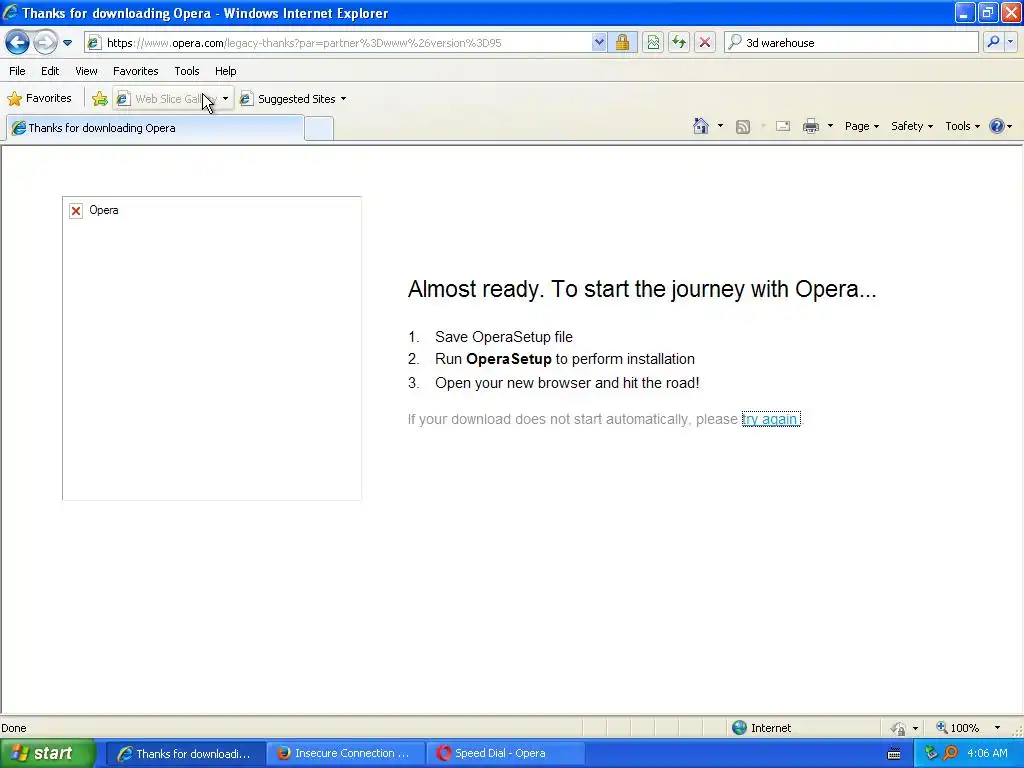
Task: Expand the address bar autocomplete dropdown
Action: coord(599,43)
